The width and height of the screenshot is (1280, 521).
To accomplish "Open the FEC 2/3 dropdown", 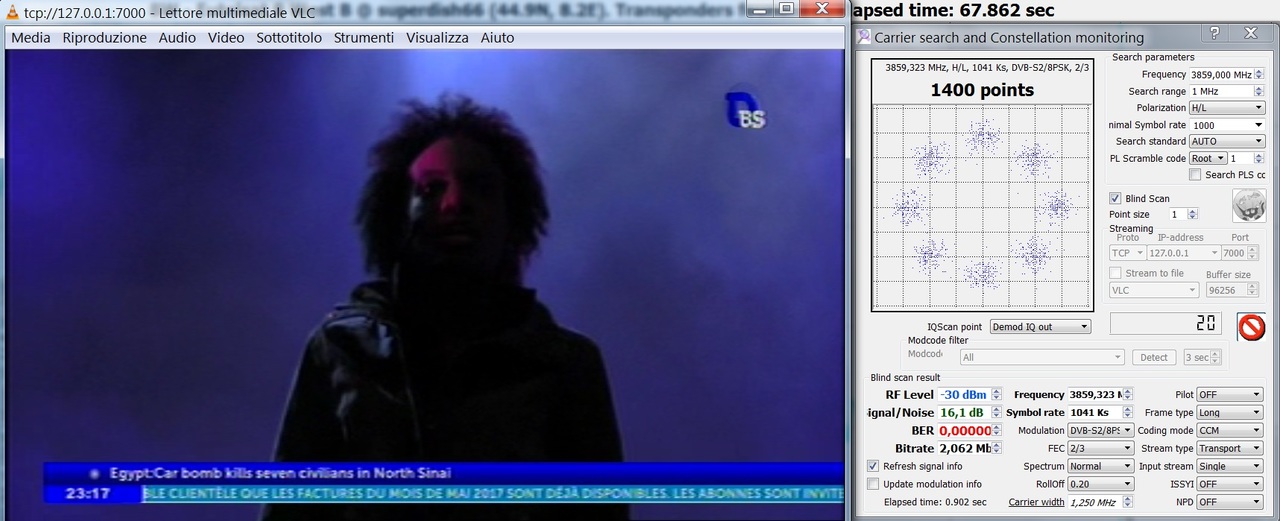I will pyautogui.click(x=1100, y=449).
